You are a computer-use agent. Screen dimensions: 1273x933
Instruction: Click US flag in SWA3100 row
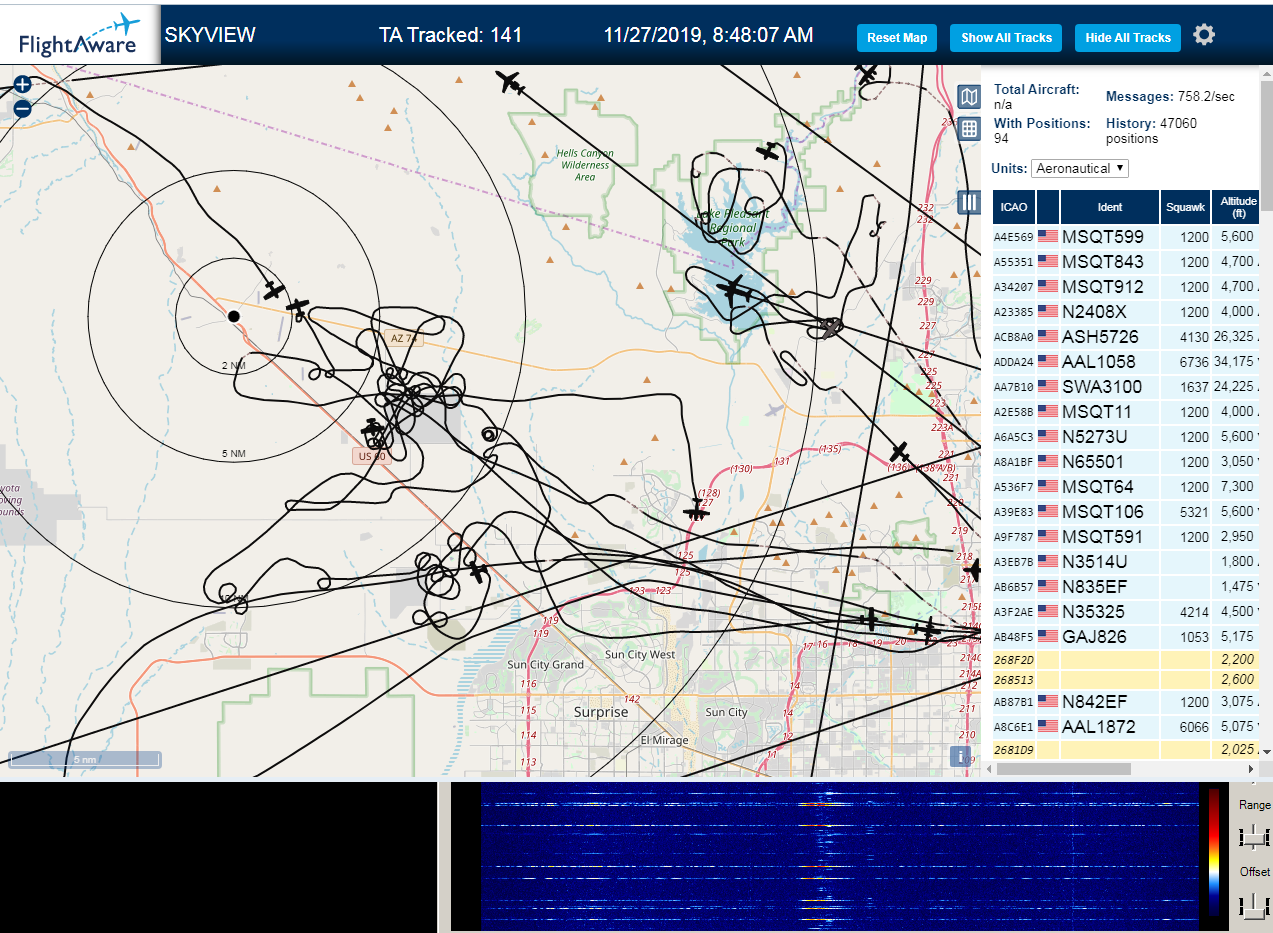point(1048,387)
